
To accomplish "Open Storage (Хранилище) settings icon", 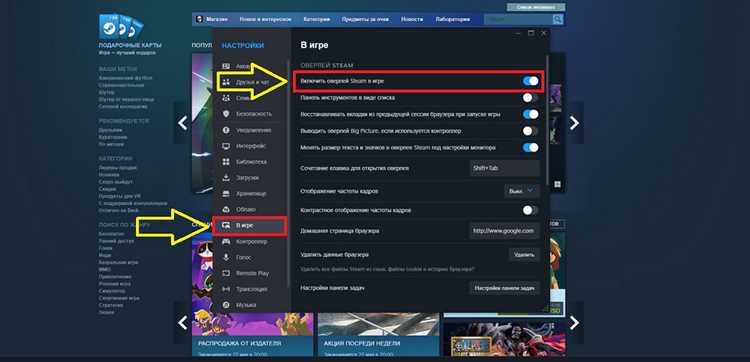I will (227, 194).
